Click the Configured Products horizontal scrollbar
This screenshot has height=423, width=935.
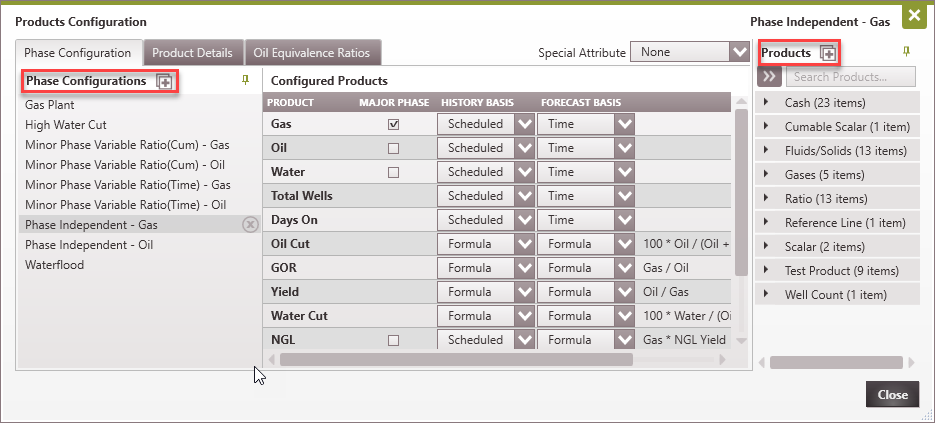[x=456, y=359]
